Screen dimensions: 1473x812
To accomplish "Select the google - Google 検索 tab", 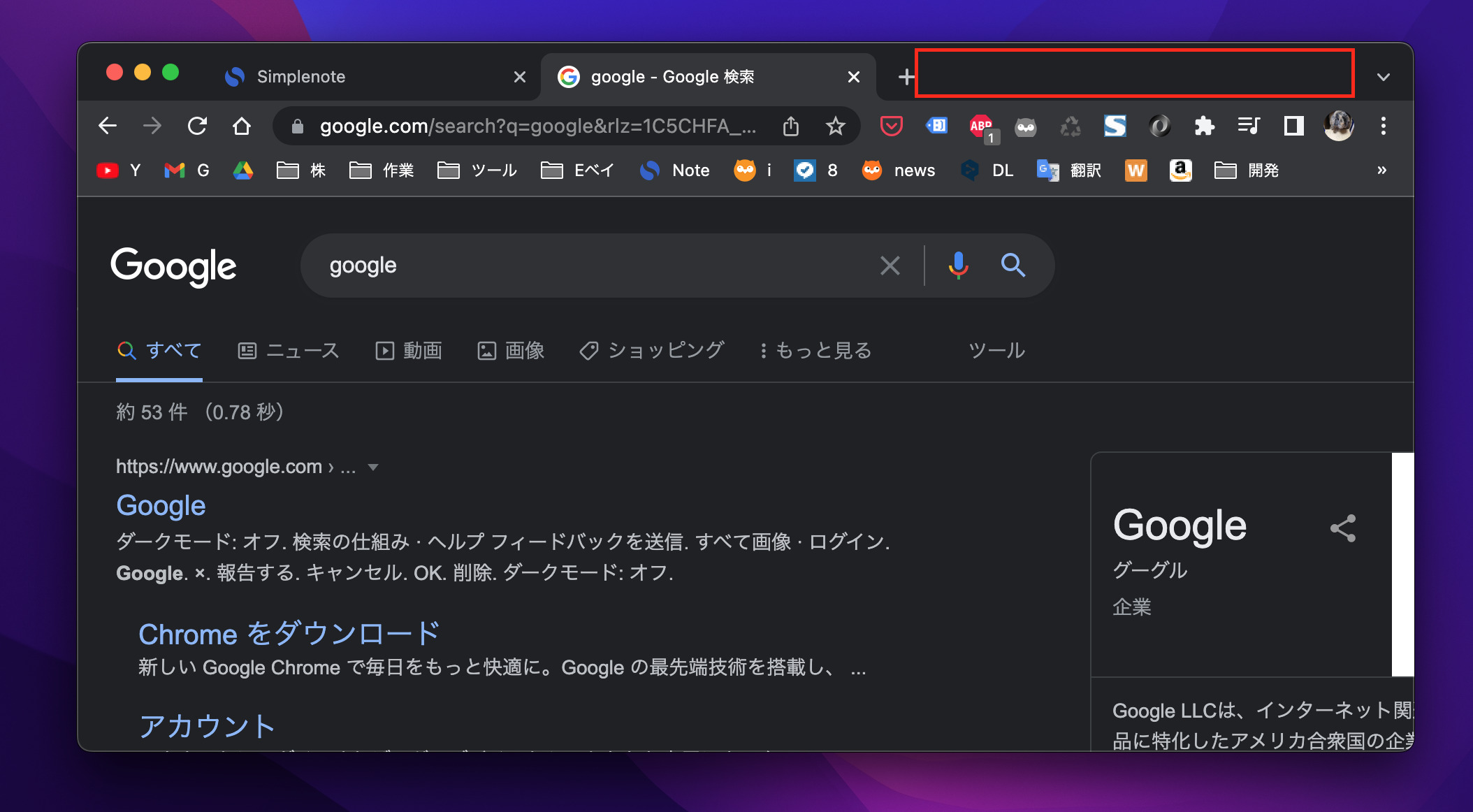I will pos(708,77).
